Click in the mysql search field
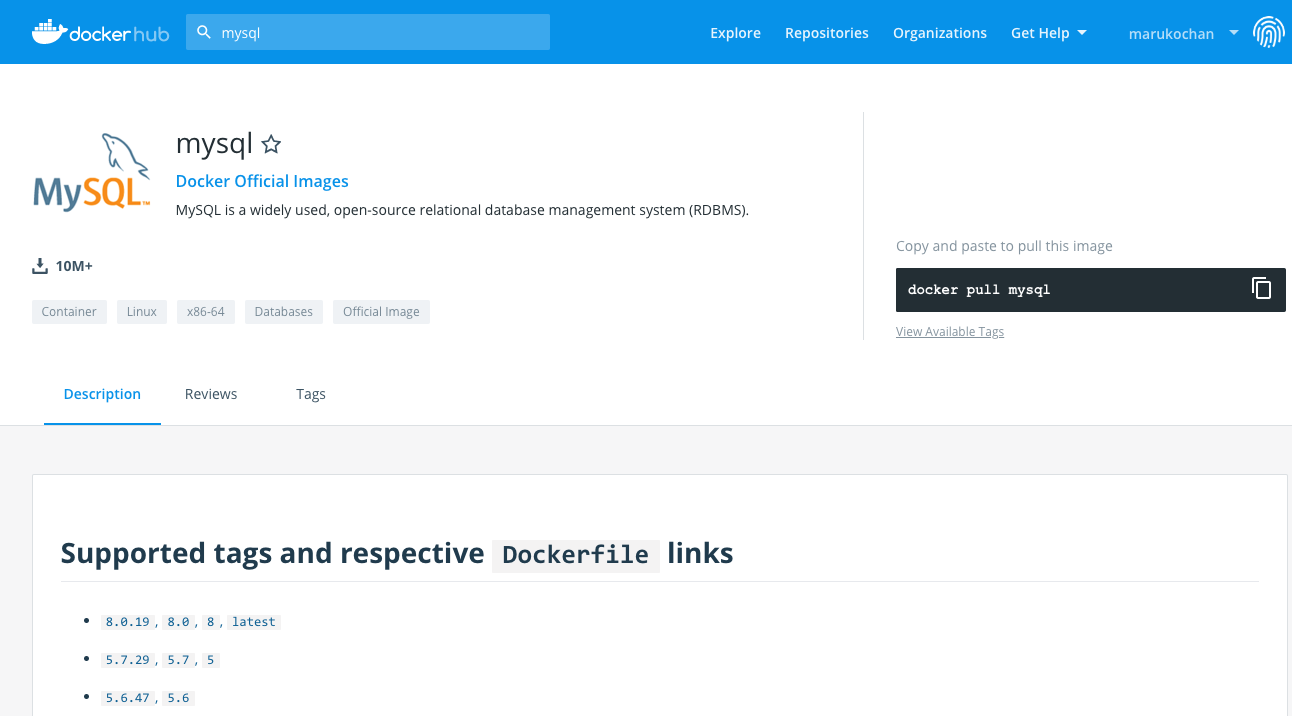 (x=380, y=32)
